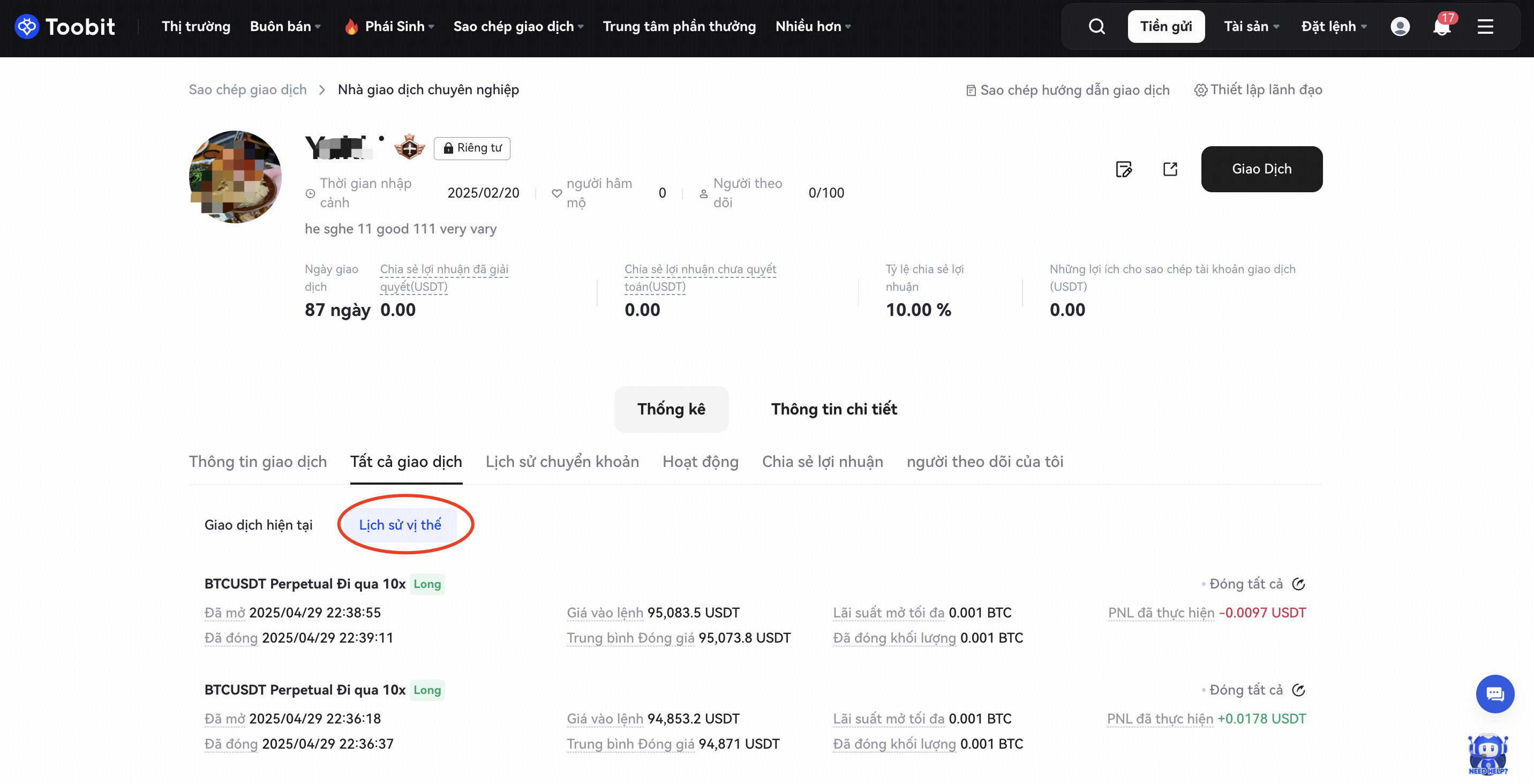Screen dimensions: 1534x784
Task: Click the share external link icon
Action: pos(1170,169)
